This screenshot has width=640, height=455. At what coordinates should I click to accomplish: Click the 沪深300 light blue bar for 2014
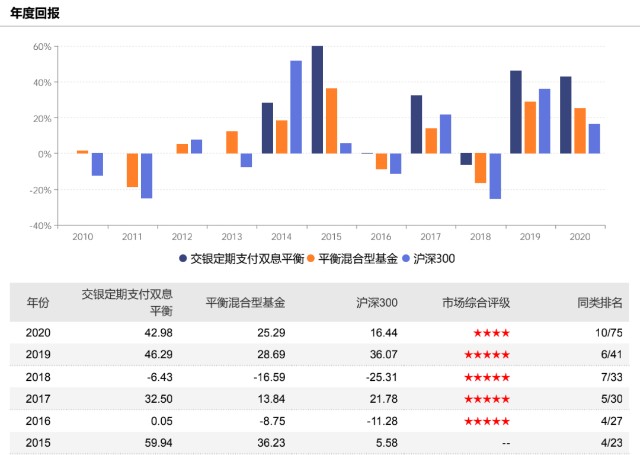pyautogui.click(x=296, y=107)
